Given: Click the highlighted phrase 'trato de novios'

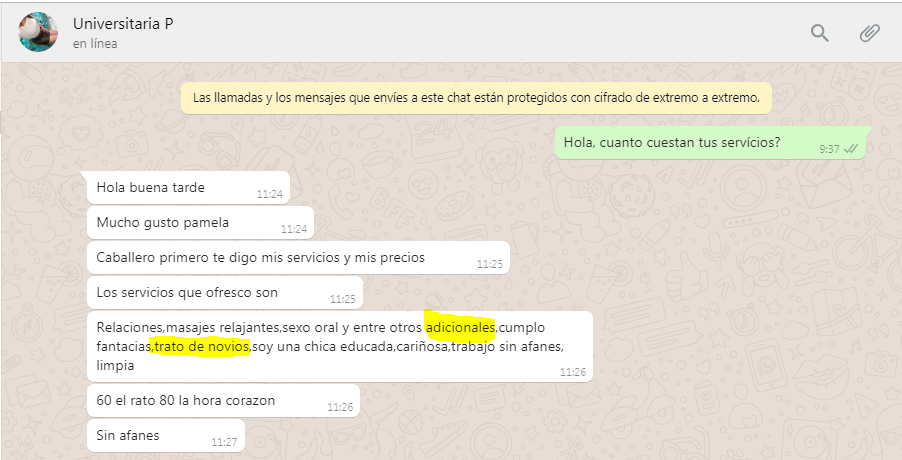Looking at the screenshot, I should [x=202, y=347].
